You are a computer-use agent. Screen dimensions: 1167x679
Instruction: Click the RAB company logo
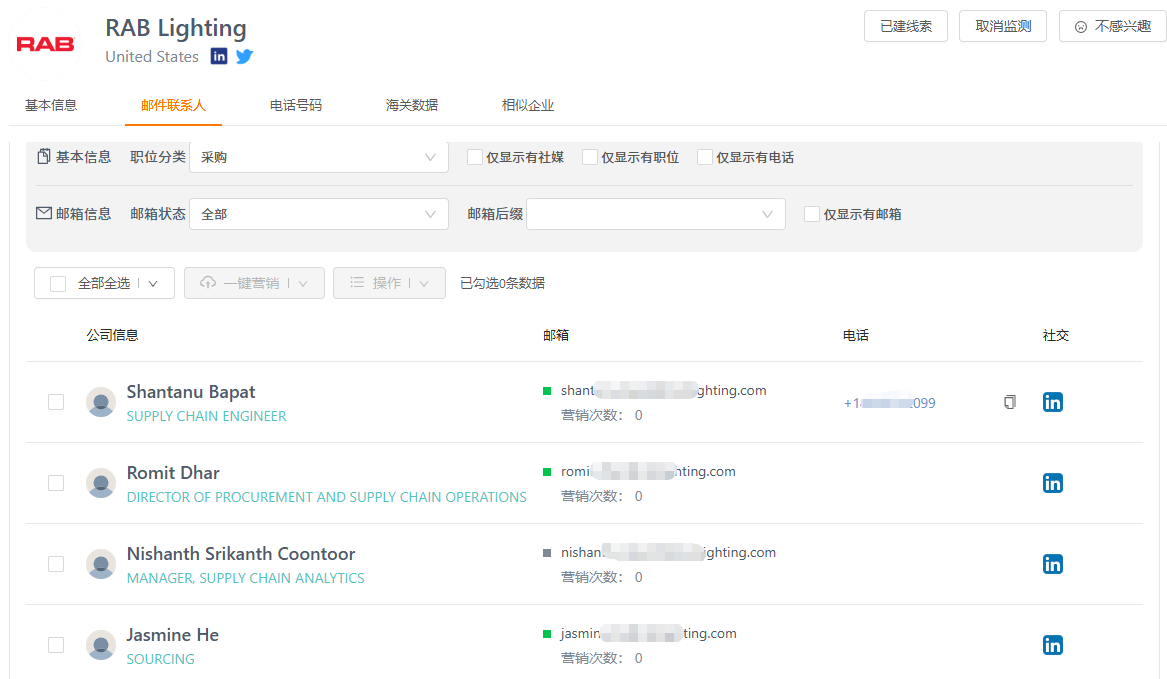pyautogui.click(x=45, y=44)
